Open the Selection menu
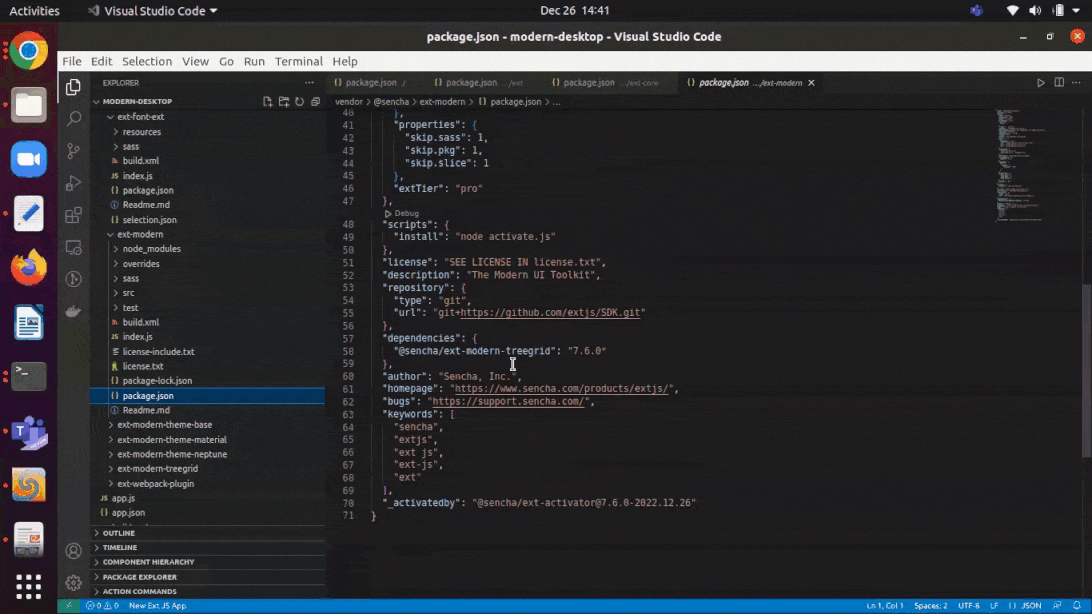This screenshot has width=1092, height=614. (x=147, y=61)
